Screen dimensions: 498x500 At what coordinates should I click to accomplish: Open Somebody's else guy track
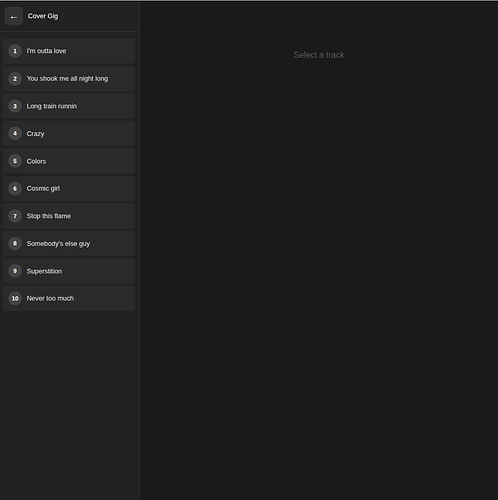69,244
